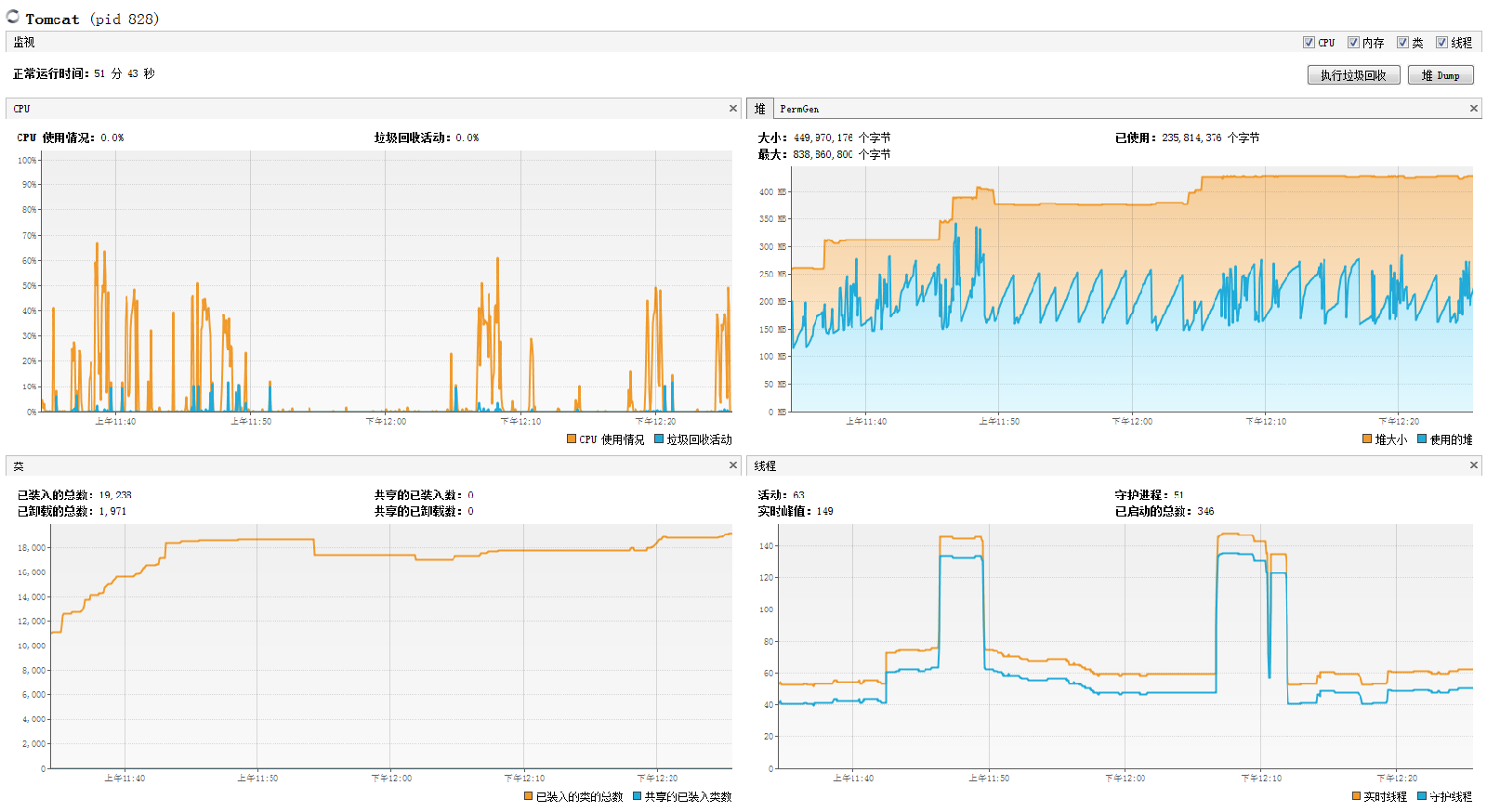Screen dimensions: 1487x812
Task: Disable the 线程 threads checkbox
Action: pyautogui.click(x=1441, y=43)
